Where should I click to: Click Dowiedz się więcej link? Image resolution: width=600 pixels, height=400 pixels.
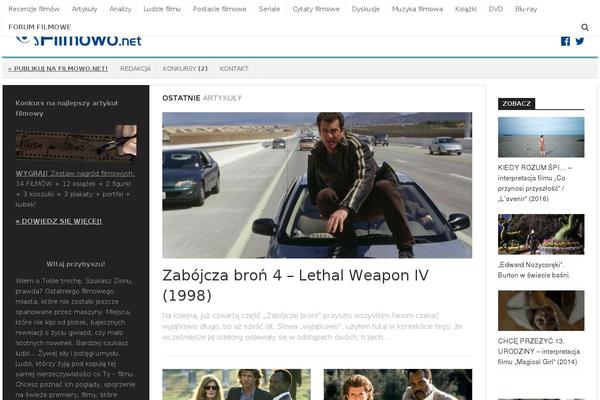[x=59, y=221]
